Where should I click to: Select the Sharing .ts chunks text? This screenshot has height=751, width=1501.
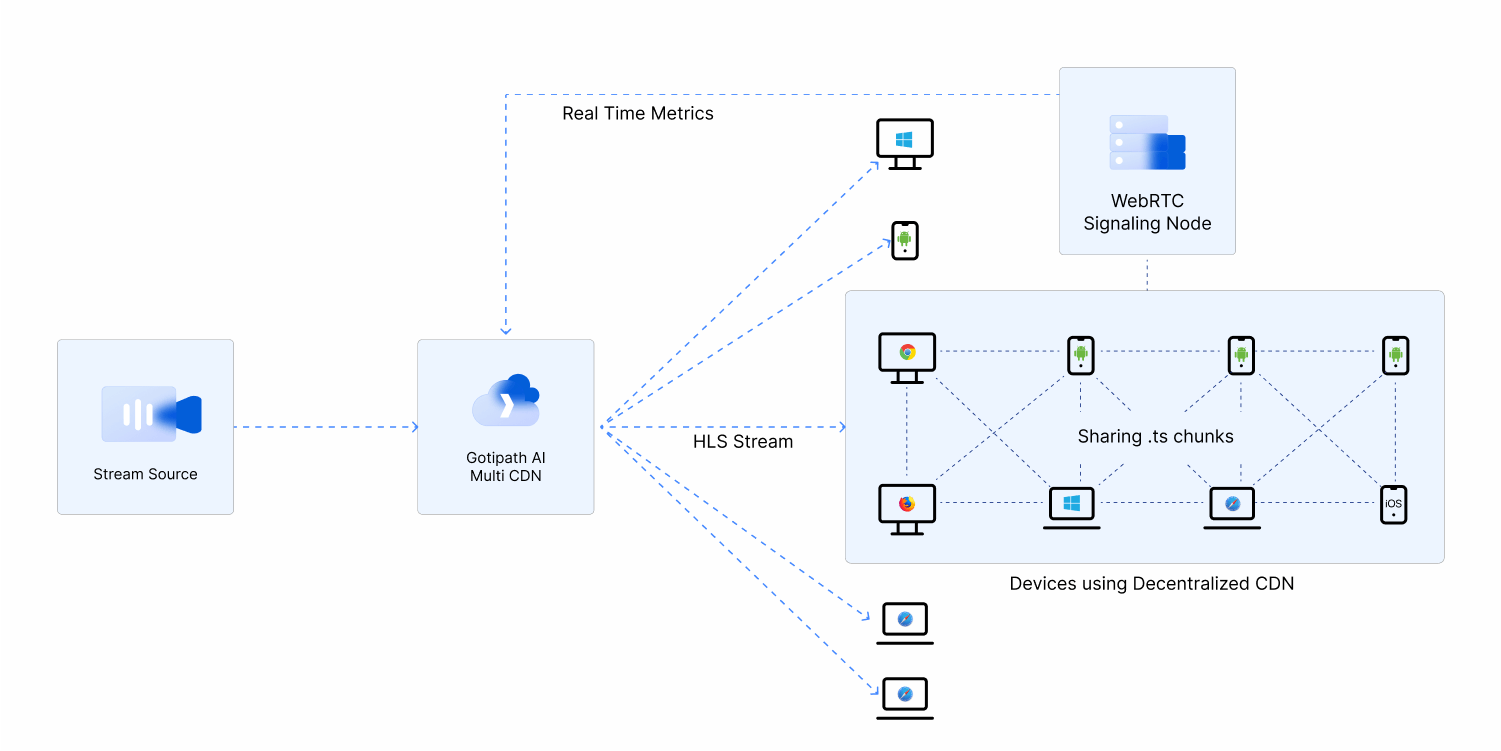(x=1155, y=436)
